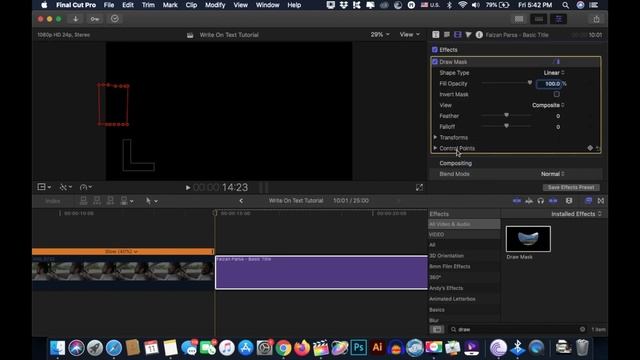The image size is (640, 360).
Task: Launch Photoshop from the Dock
Action: (x=358, y=348)
